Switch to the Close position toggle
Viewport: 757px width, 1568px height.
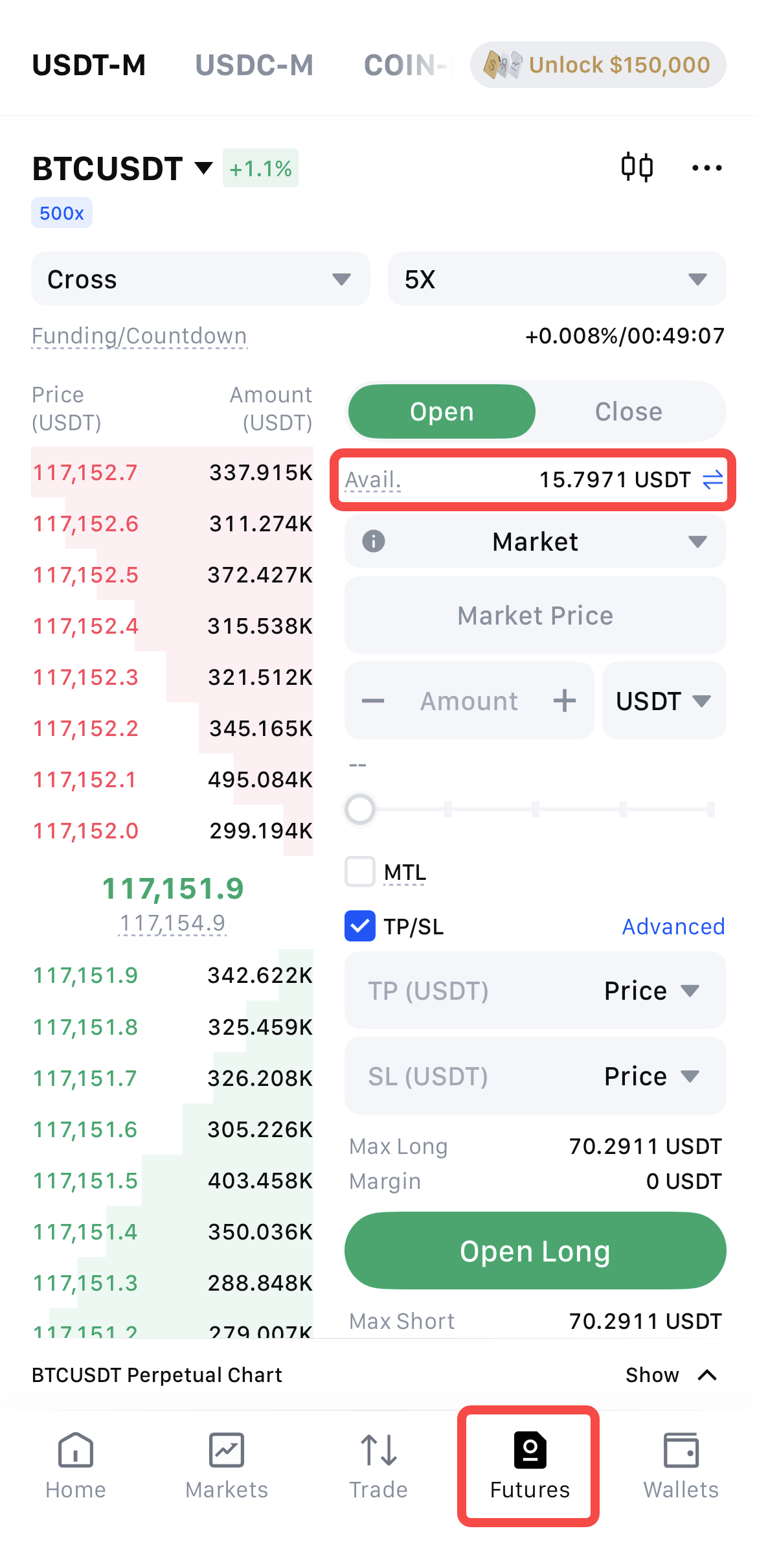click(628, 412)
